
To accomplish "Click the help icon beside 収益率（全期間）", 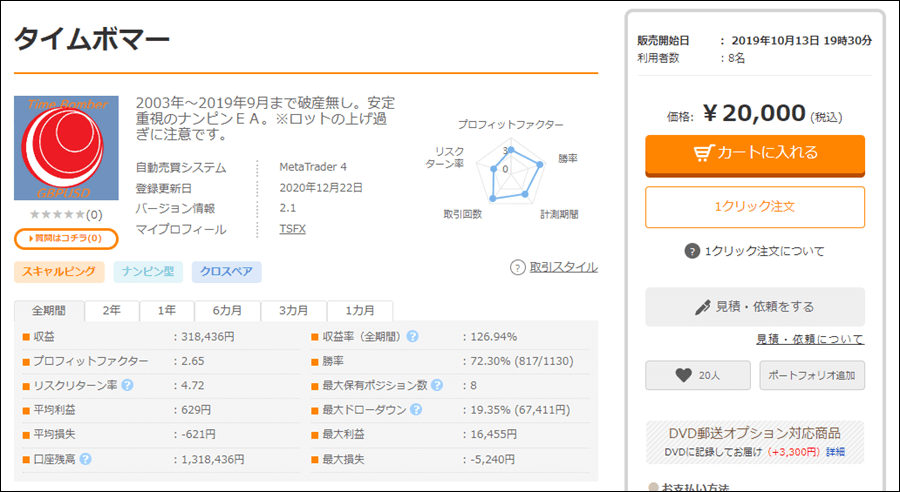I will (x=412, y=336).
